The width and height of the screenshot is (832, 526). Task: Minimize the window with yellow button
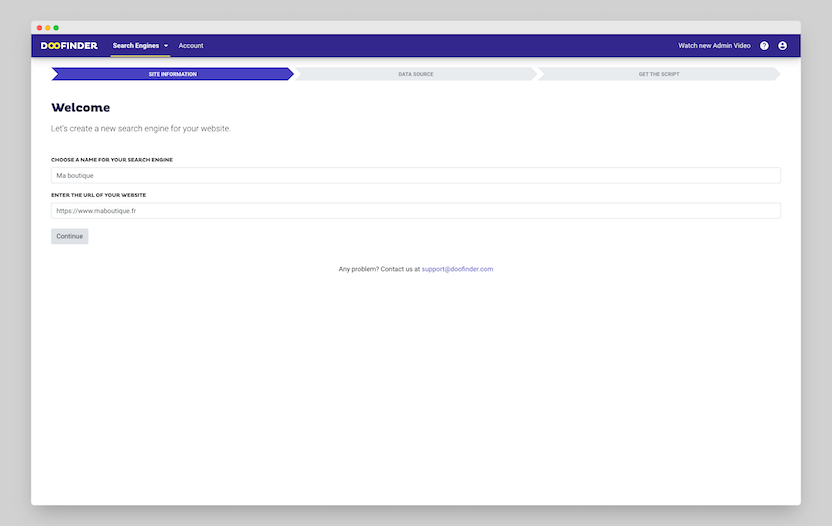pos(48,27)
